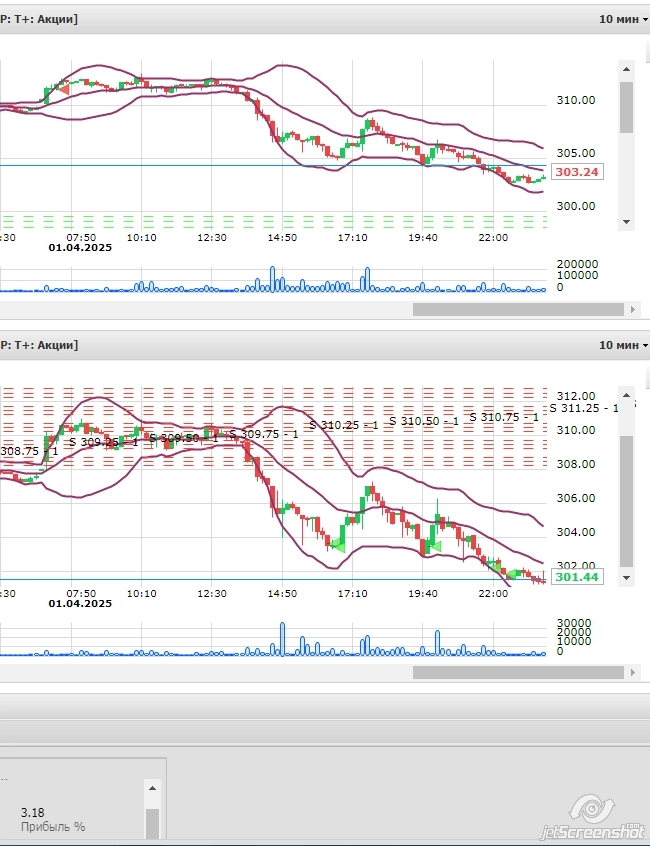Click down arrow of bottom chart's vertical scrollbar
The image size is (650, 846).
pyautogui.click(x=627, y=578)
